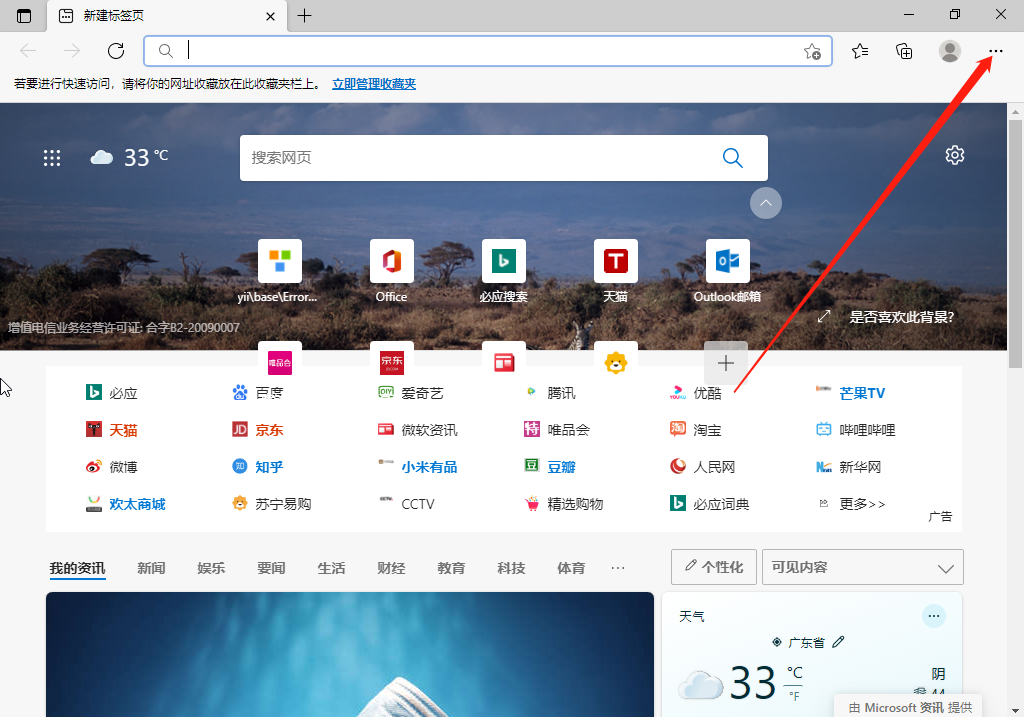This screenshot has width=1024, height=717.
Task: Open the 必应搜索 quick link tile
Action: [503, 260]
